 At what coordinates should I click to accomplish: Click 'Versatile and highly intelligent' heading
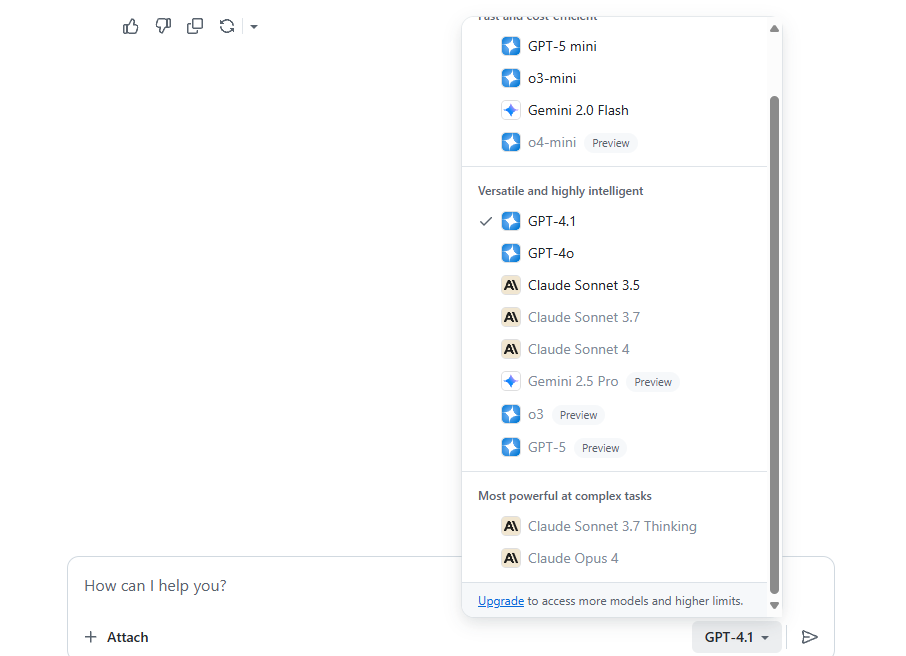pos(560,191)
